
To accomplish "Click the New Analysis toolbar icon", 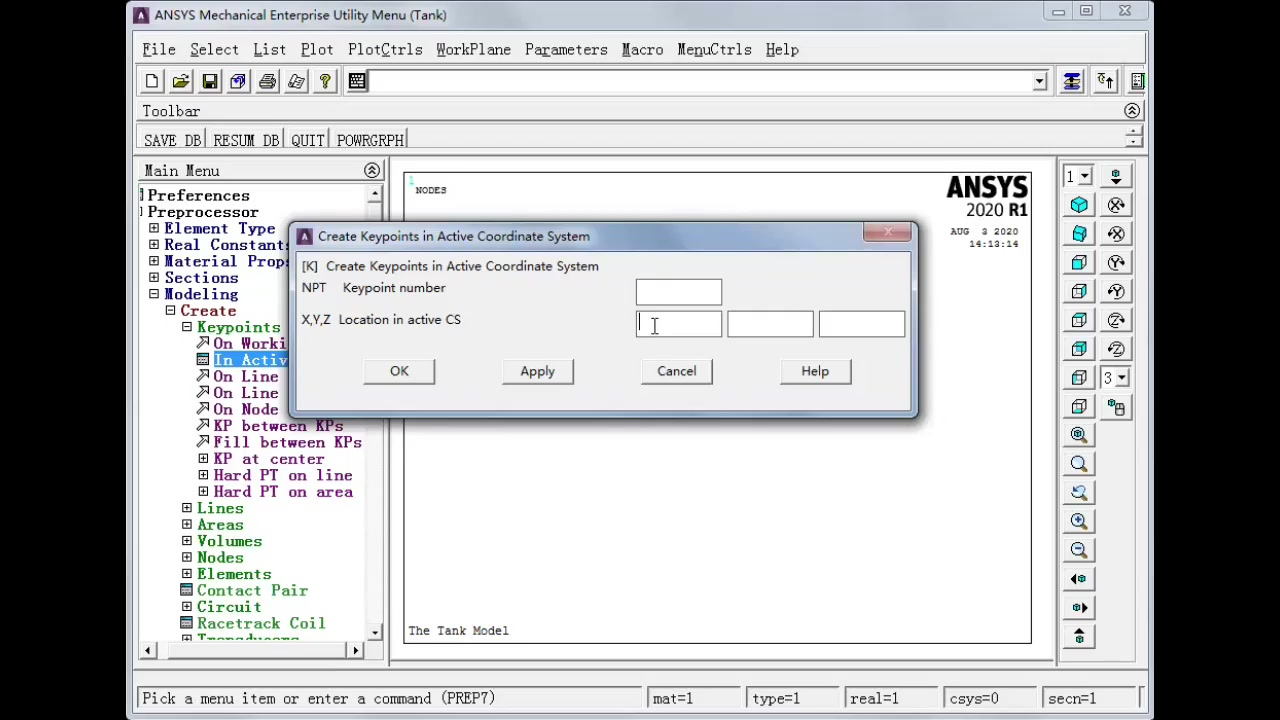I will (152, 81).
